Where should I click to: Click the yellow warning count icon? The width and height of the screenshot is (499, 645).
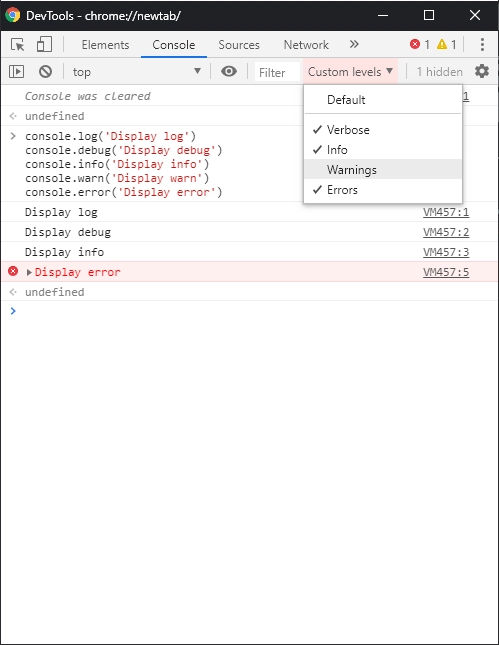coord(442,44)
